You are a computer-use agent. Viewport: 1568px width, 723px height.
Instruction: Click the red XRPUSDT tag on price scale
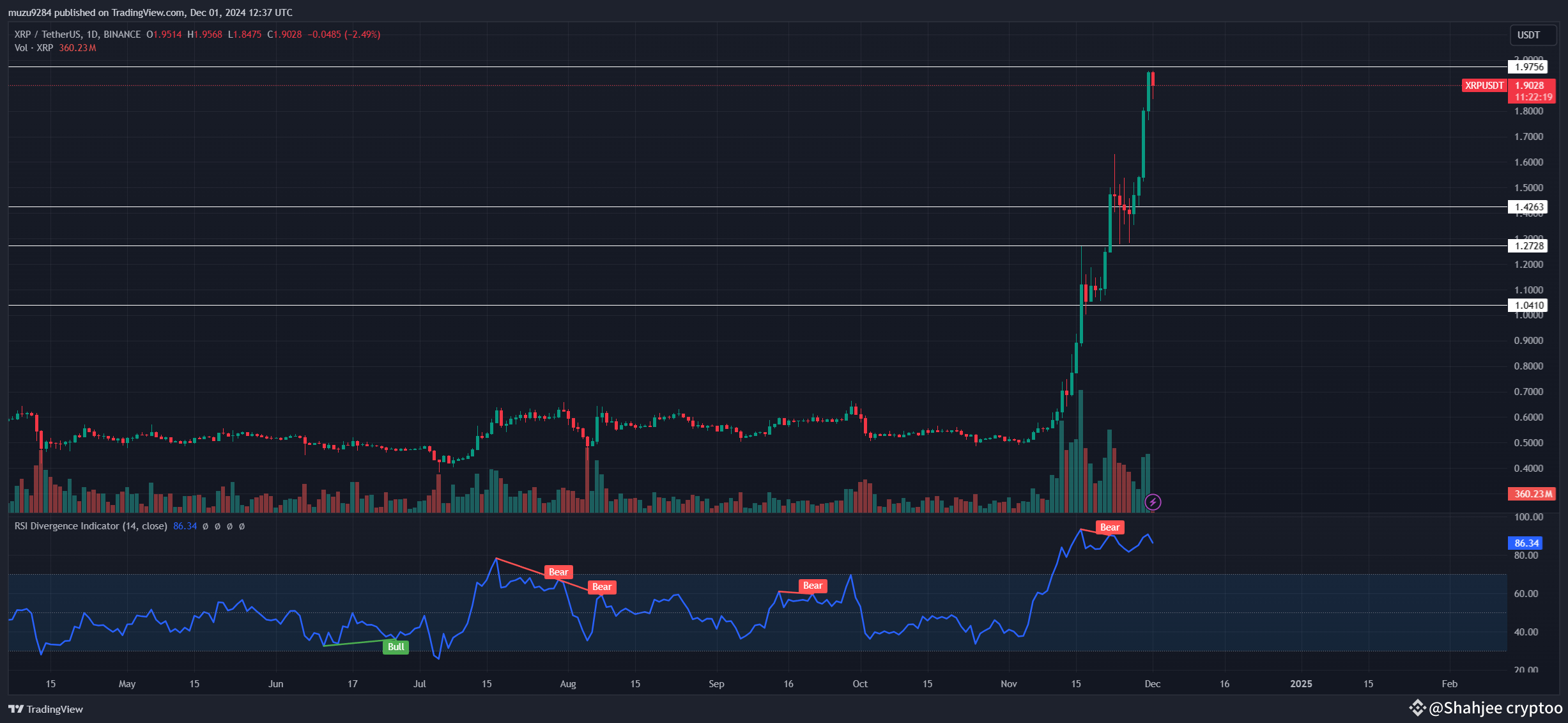click(1484, 85)
